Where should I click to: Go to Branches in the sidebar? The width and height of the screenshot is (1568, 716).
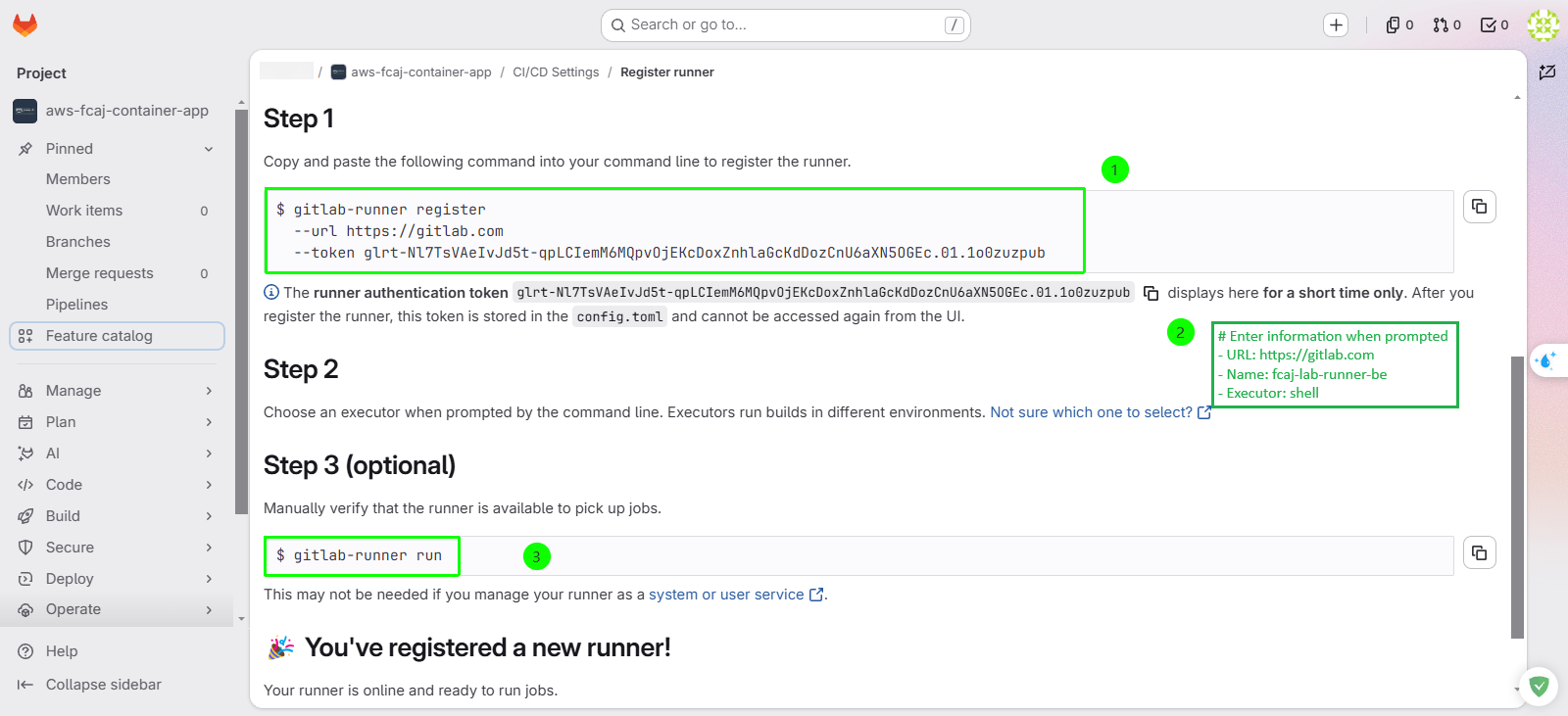118,242
